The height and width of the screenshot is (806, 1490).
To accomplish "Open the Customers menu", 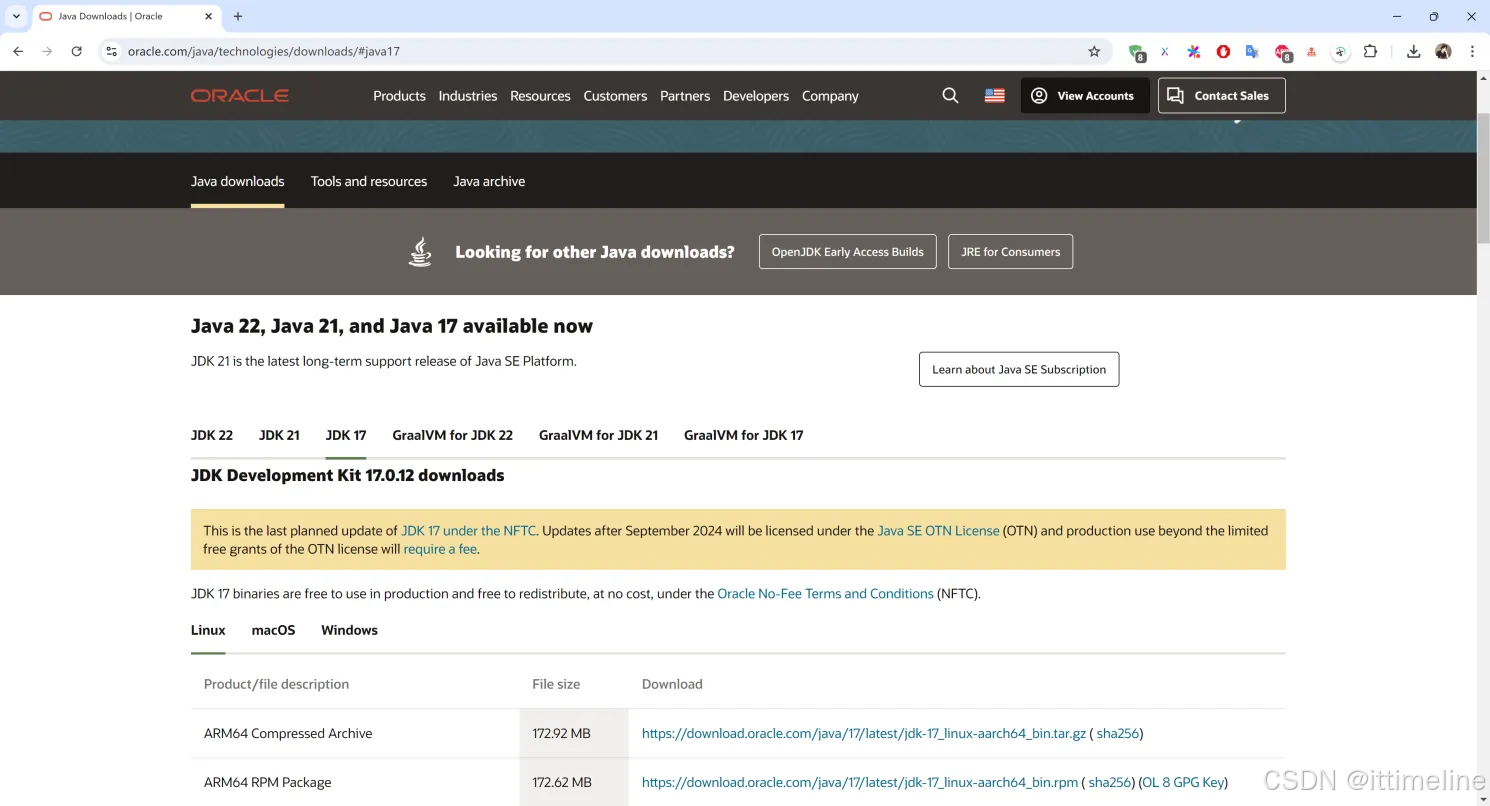I will click(615, 96).
